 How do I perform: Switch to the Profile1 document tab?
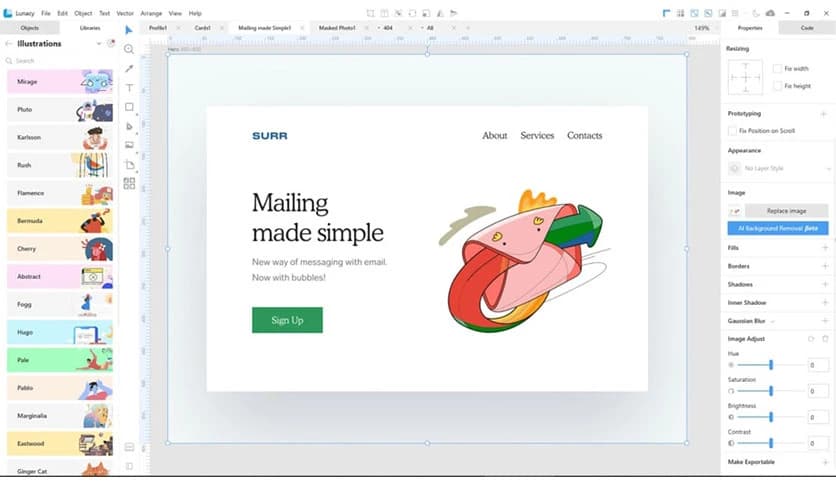158,28
